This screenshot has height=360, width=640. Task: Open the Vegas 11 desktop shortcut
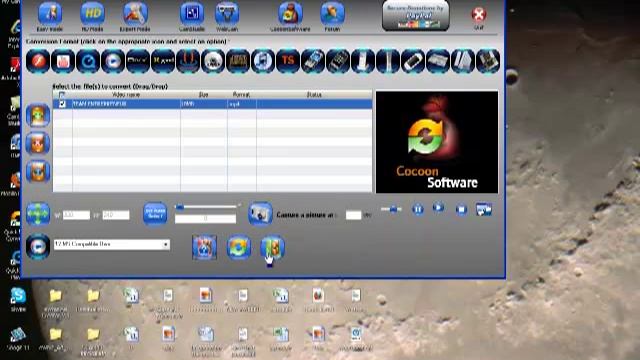tap(18, 339)
